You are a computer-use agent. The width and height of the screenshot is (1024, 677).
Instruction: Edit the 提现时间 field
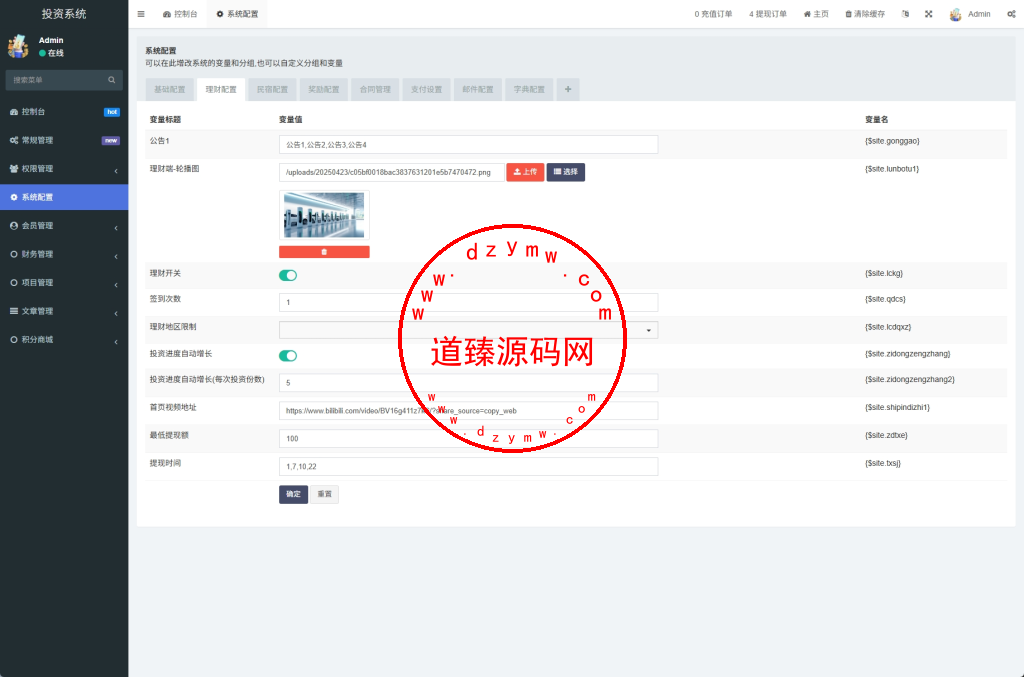pyautogui.click(x=468, y=466)
